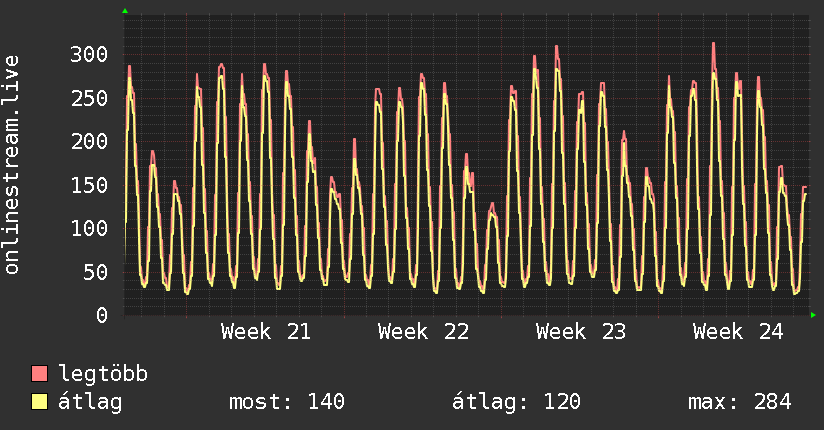824x430 pixels.
Task: Click the 150 value on Y axis
Action: (89, 185)
